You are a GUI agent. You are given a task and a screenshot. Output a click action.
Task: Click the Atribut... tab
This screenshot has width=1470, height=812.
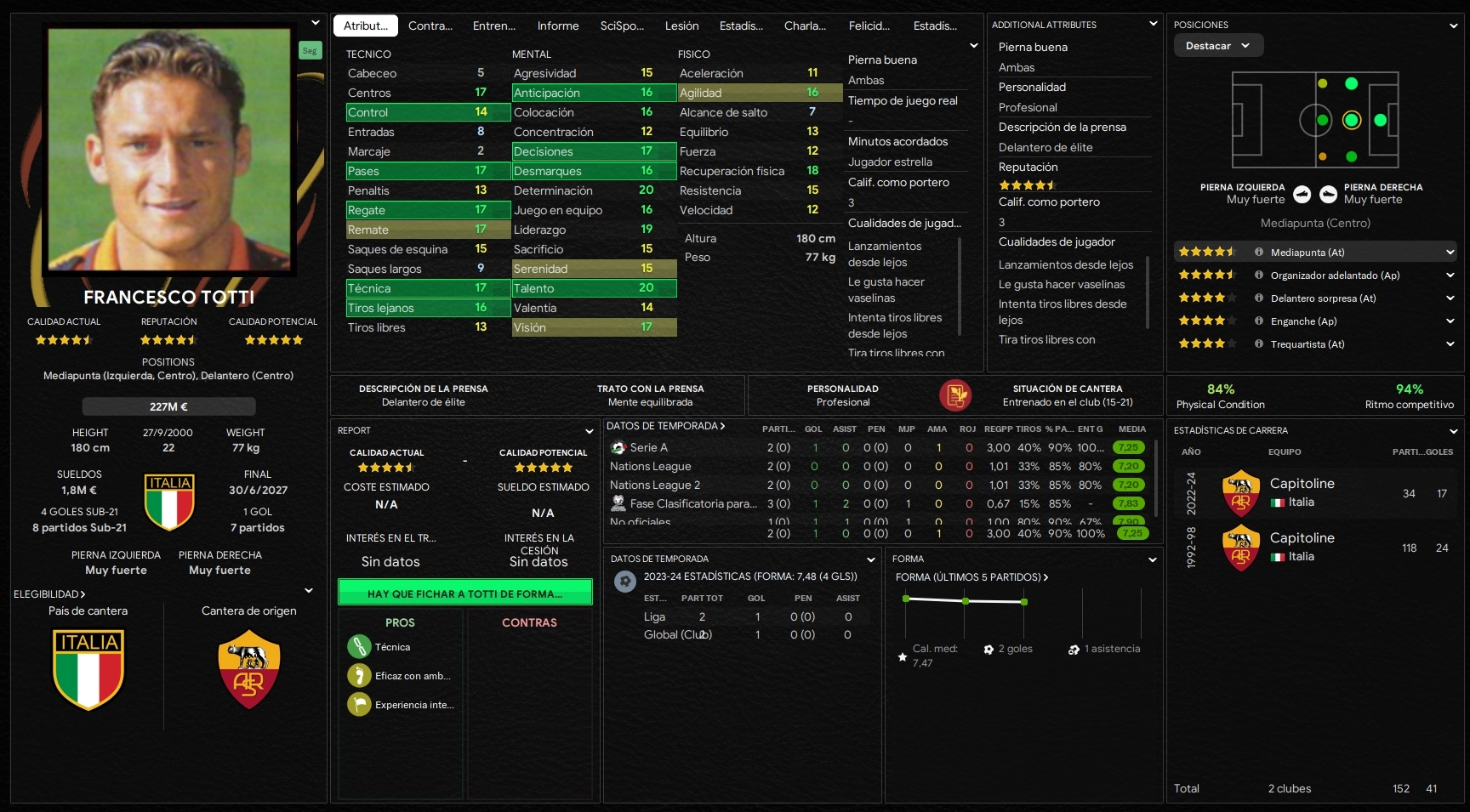[x=366, y=26]
